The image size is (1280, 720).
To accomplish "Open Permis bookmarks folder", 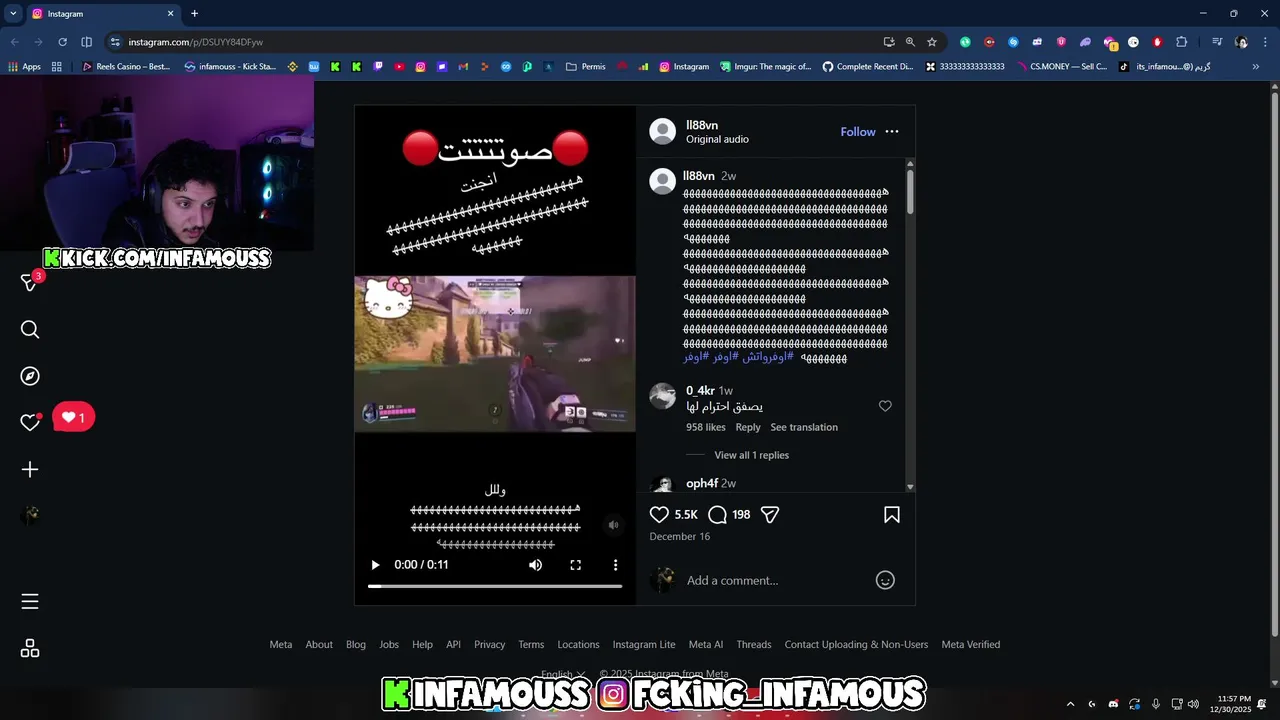I will click(585, 67).
